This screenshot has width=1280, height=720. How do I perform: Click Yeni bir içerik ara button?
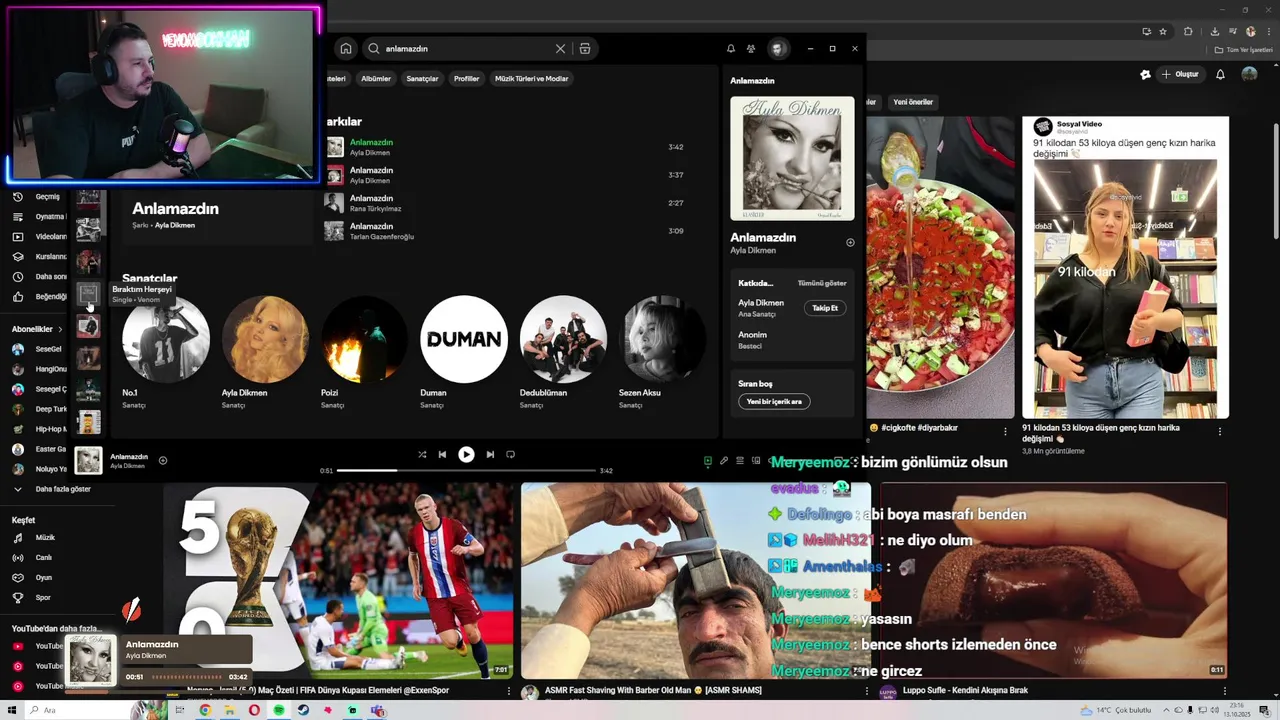click(x=774, y=401)
